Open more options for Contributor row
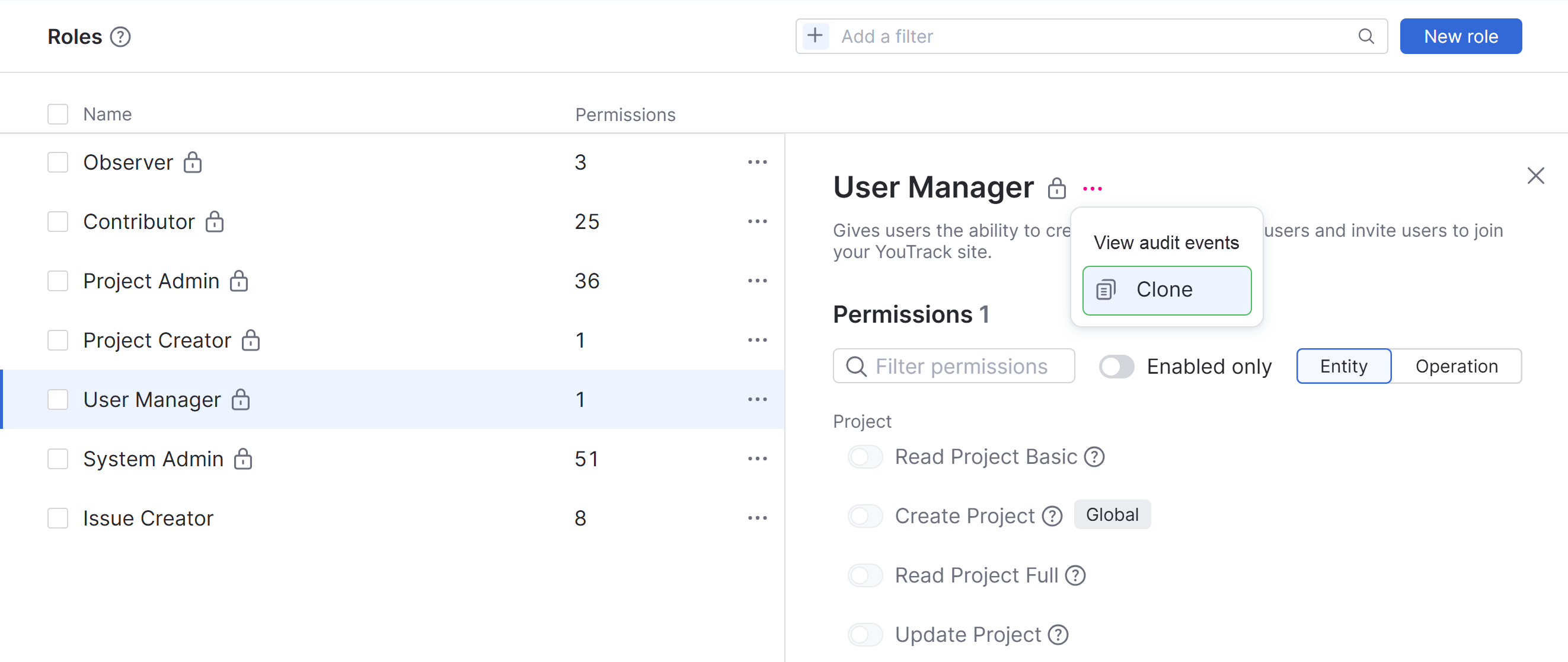1568x662 pixels. (756, 222)
